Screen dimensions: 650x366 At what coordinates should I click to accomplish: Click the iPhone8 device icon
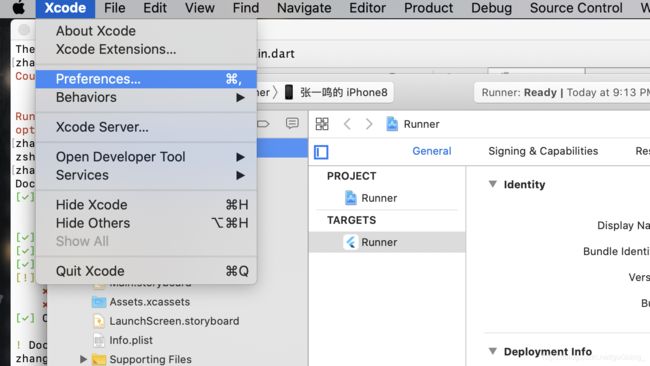[289, 92]
